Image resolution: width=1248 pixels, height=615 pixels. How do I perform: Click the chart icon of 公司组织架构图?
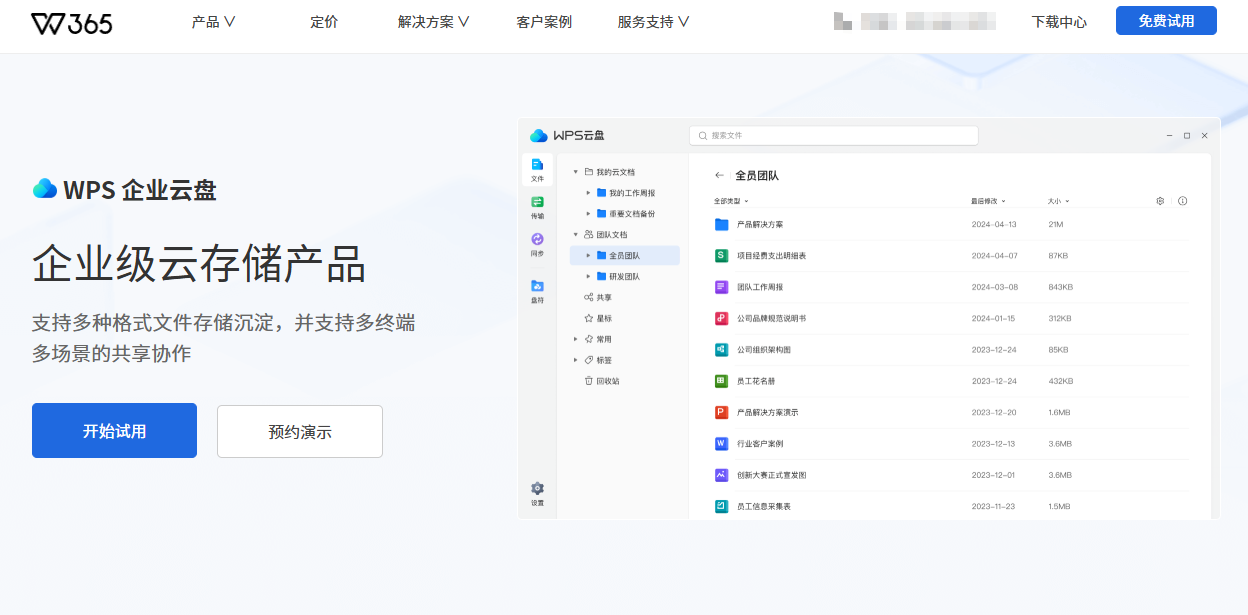[722, 350]
